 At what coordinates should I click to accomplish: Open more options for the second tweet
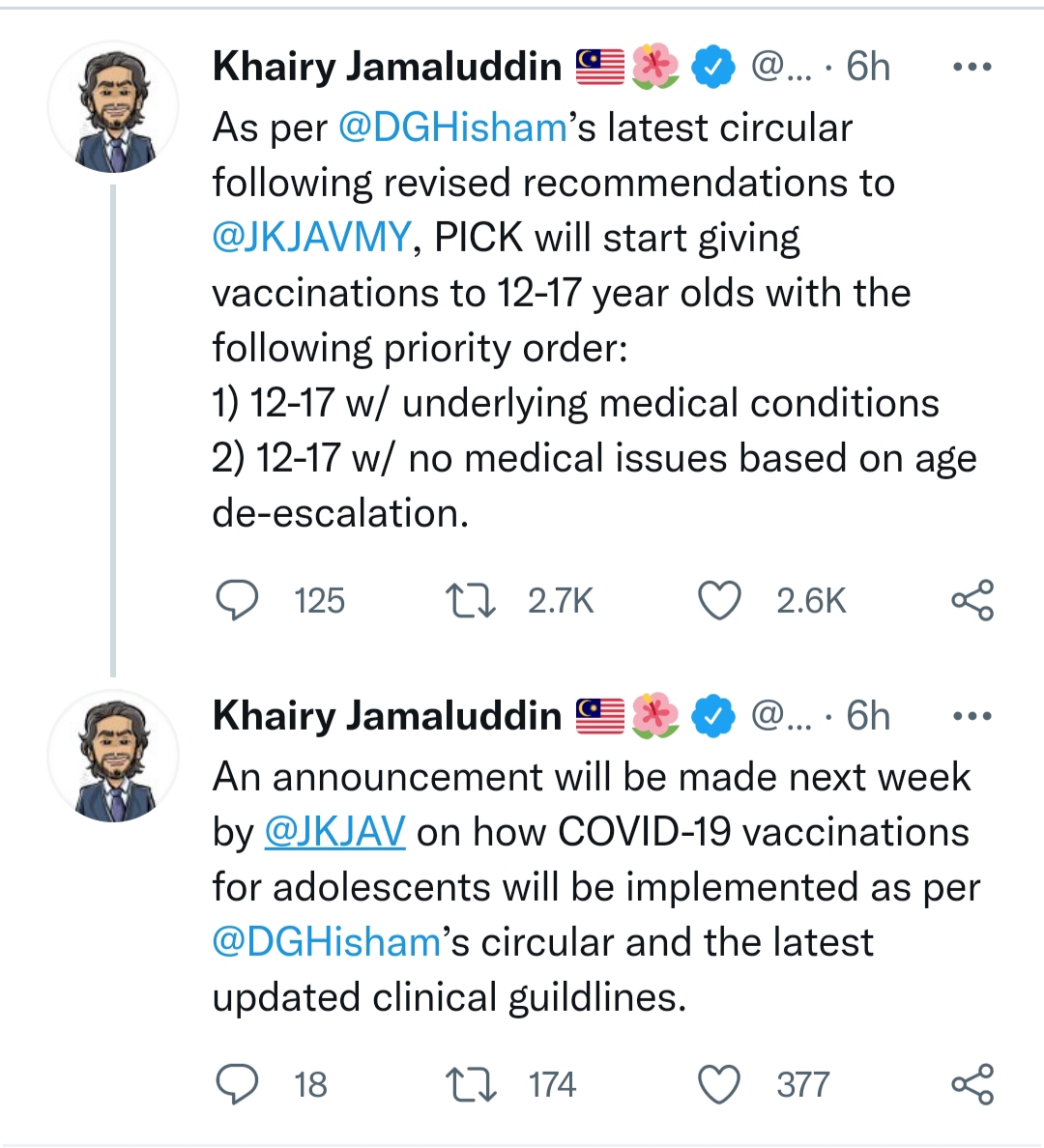[971, 716]
